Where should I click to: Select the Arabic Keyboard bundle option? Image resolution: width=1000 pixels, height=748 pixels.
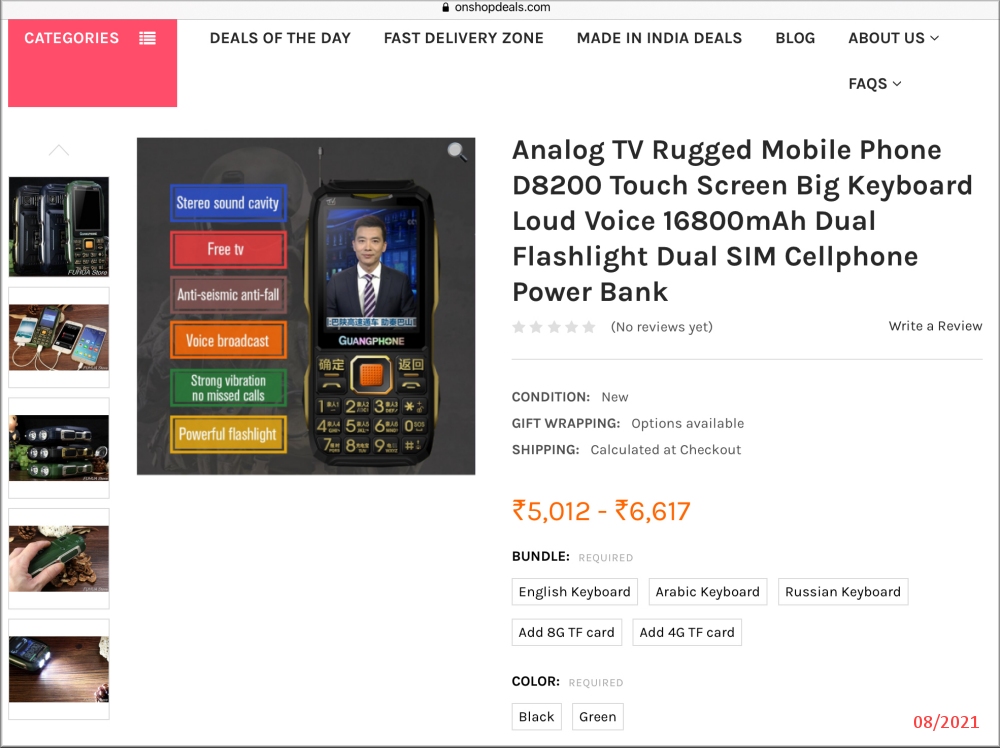pos(707,592)
